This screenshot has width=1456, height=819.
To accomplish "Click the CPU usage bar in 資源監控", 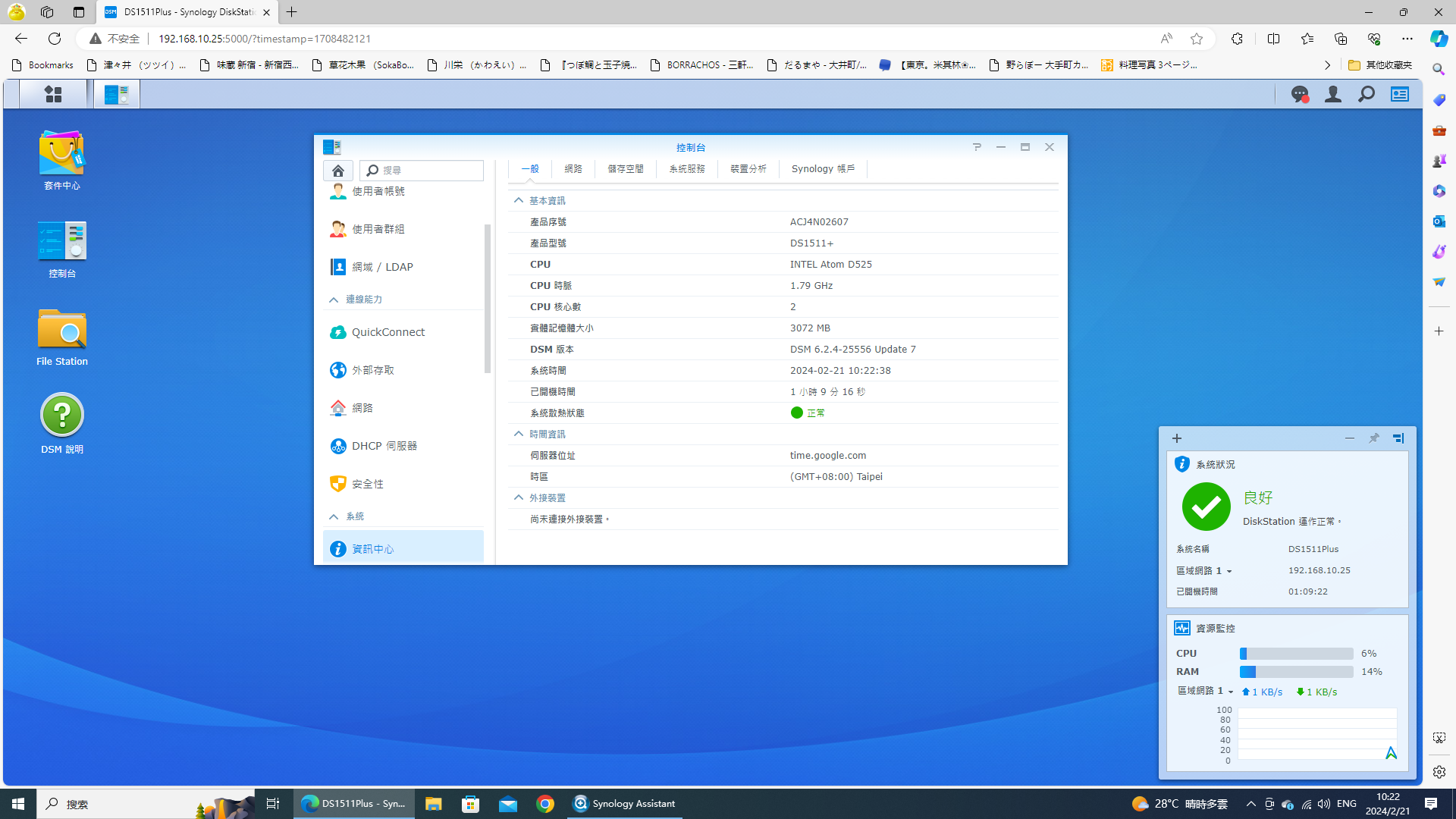I will pos(1297,654).
